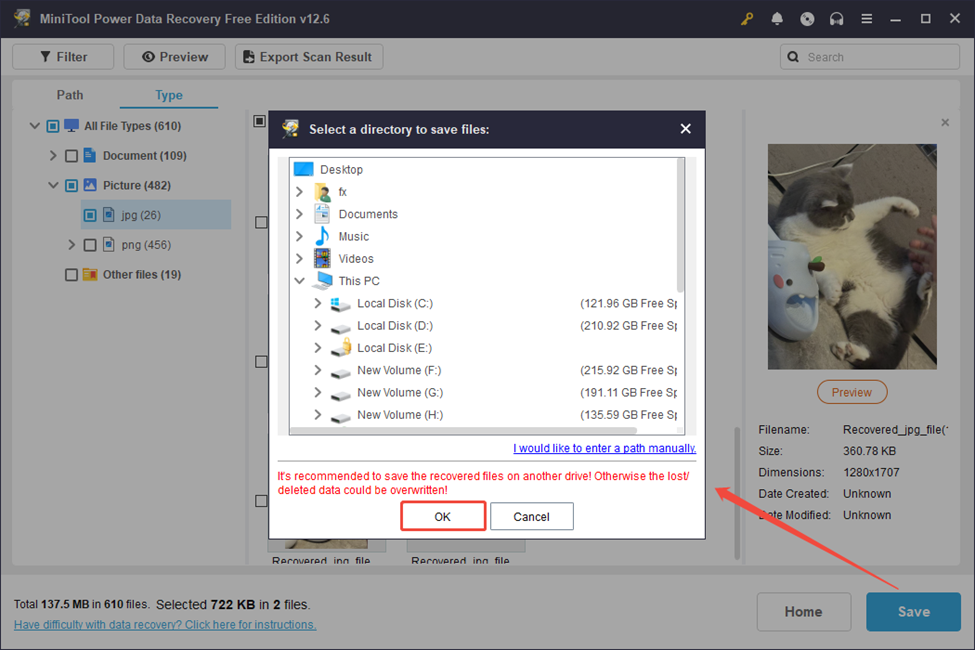Viewport: 975px width, 650px height.
Task: Collapse the All File Types tree node
Action: tap(35, 126)
